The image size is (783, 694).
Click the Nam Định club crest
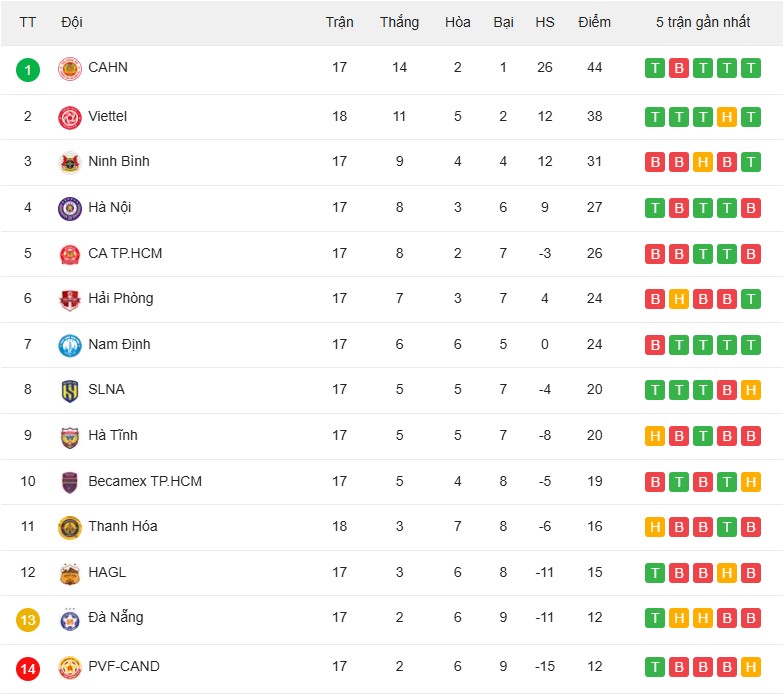point(69,345)
